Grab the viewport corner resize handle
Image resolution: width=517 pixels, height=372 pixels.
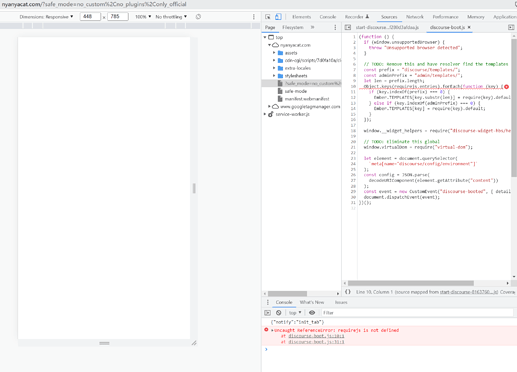[194, 343]
